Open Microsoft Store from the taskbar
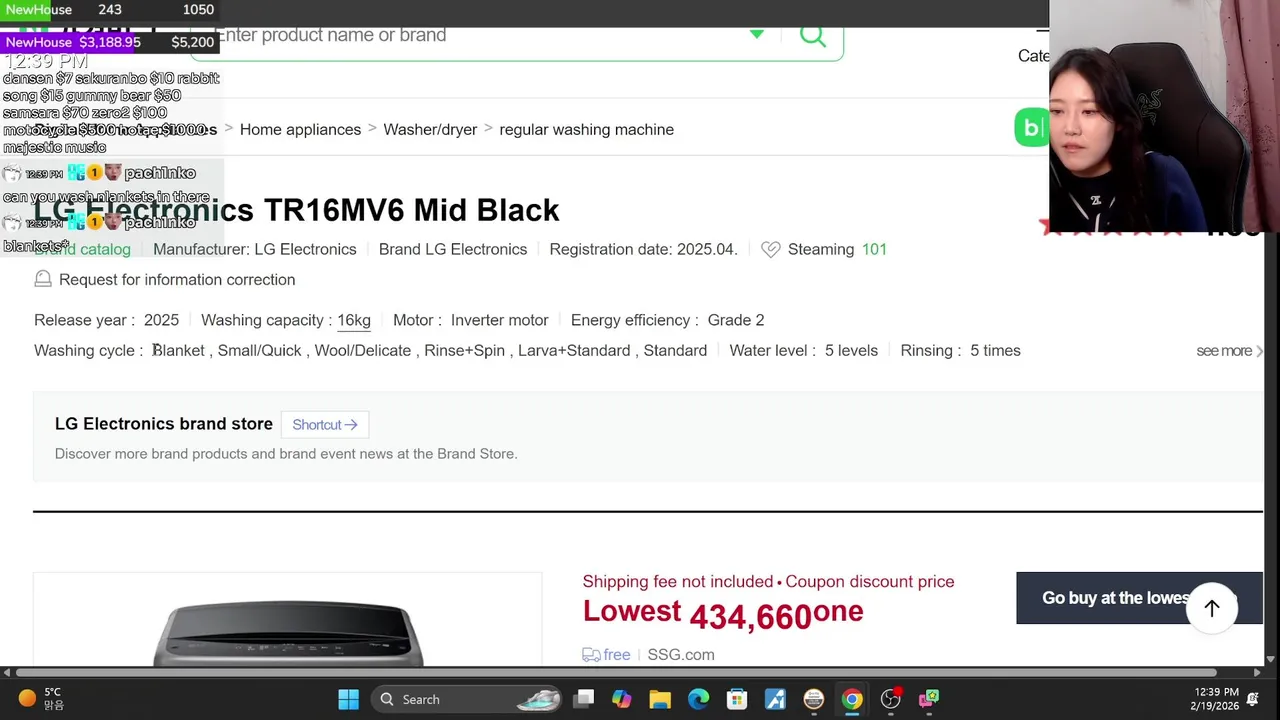Screen dimensions: 1280x720 click(x=737, y=699)
